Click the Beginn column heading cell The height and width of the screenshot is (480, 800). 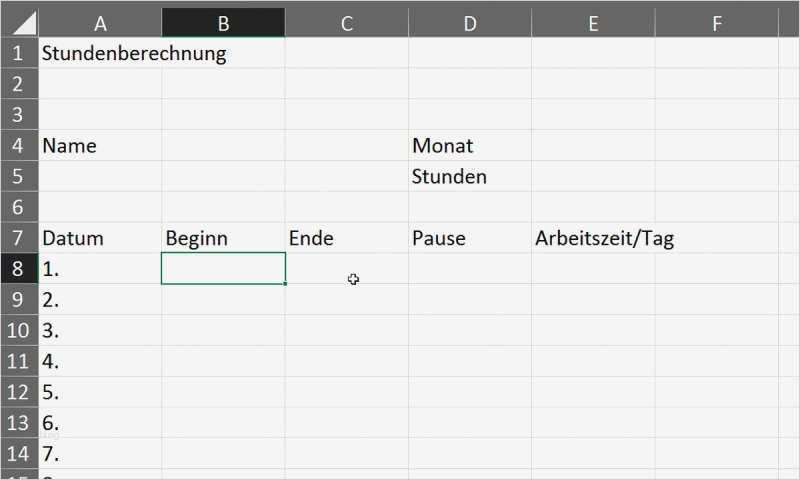click(x=223, y=239)
